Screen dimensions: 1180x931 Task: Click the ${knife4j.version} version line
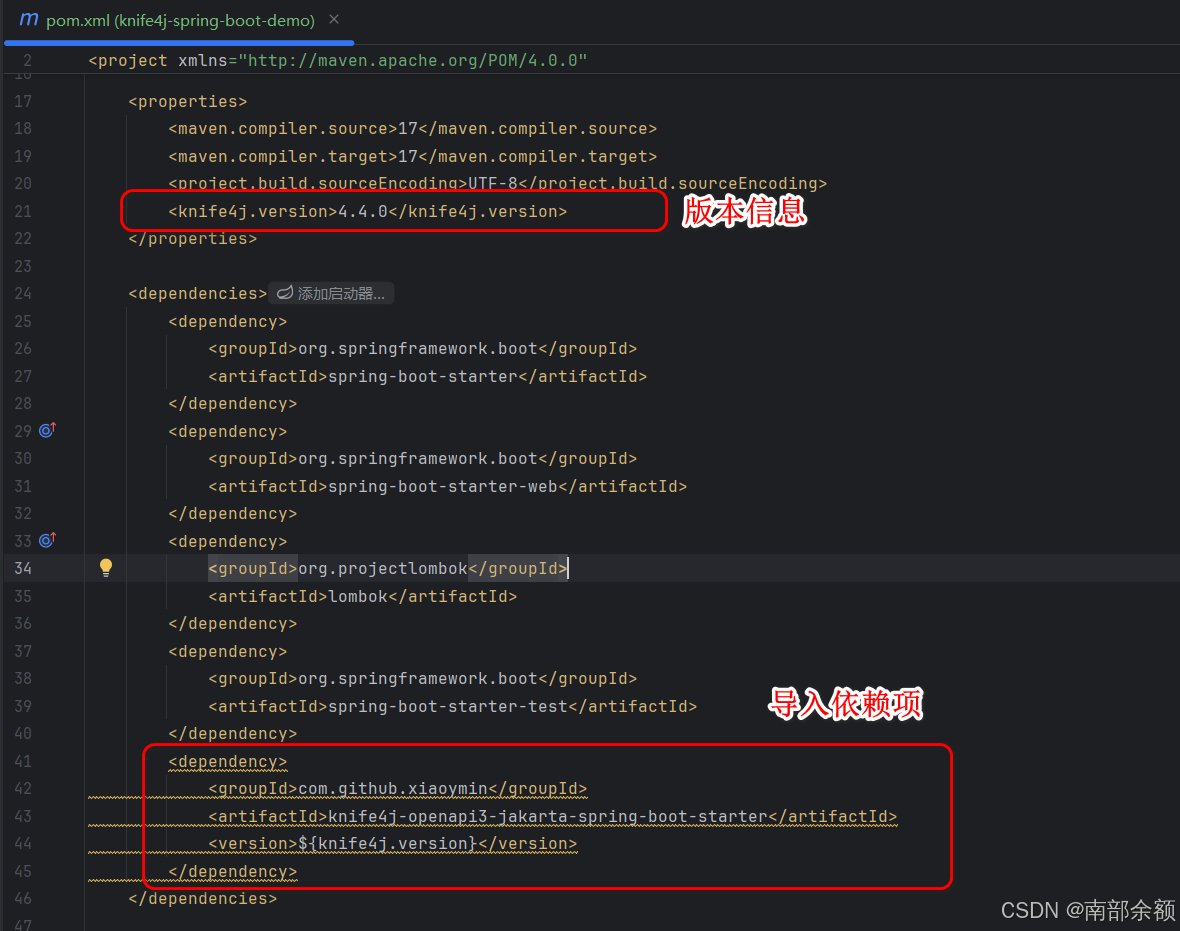[x=393, y=844]
